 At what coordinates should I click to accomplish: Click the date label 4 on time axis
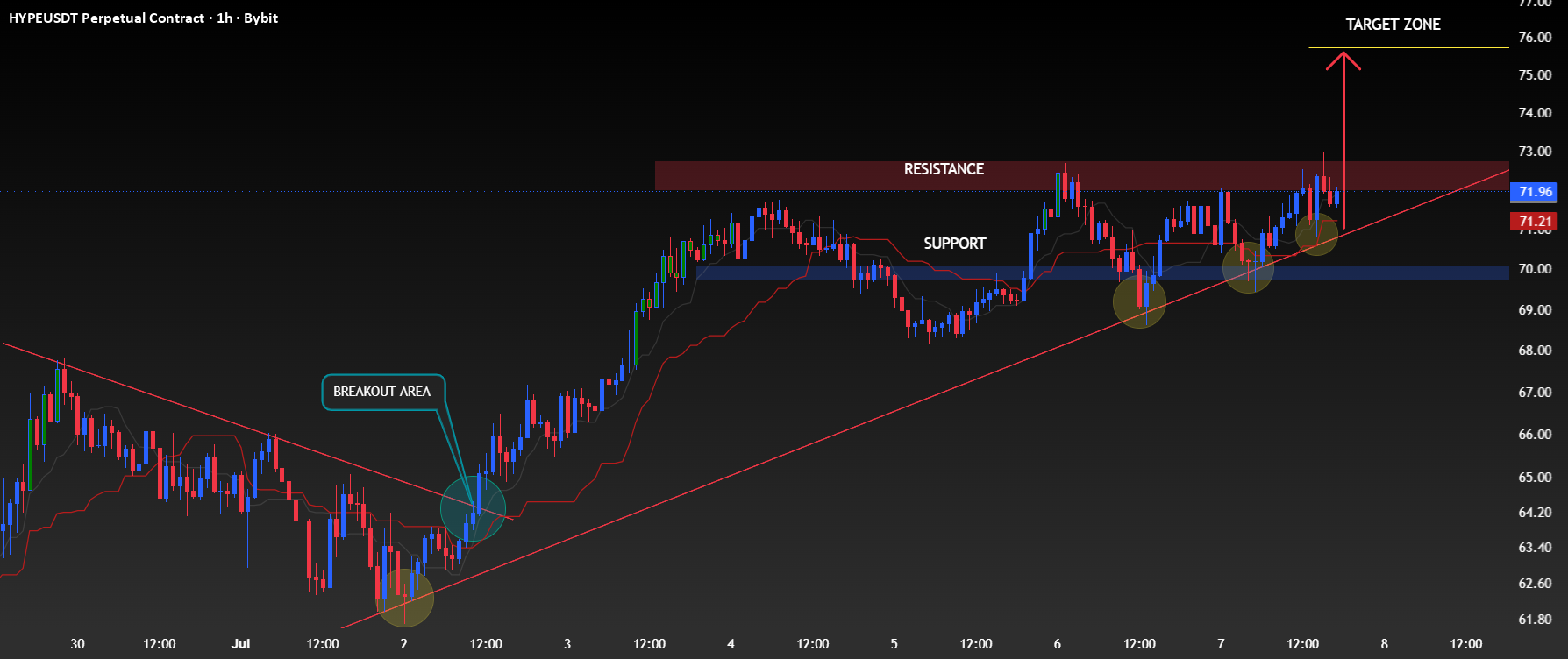(x=731, y=644)
